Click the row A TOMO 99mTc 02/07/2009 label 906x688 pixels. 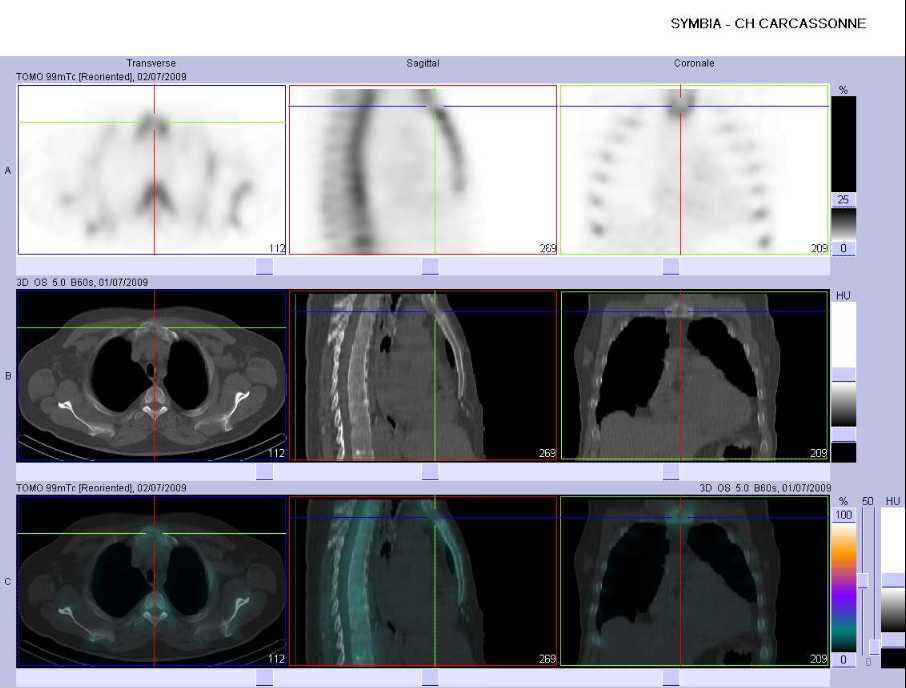coord(101,76)
